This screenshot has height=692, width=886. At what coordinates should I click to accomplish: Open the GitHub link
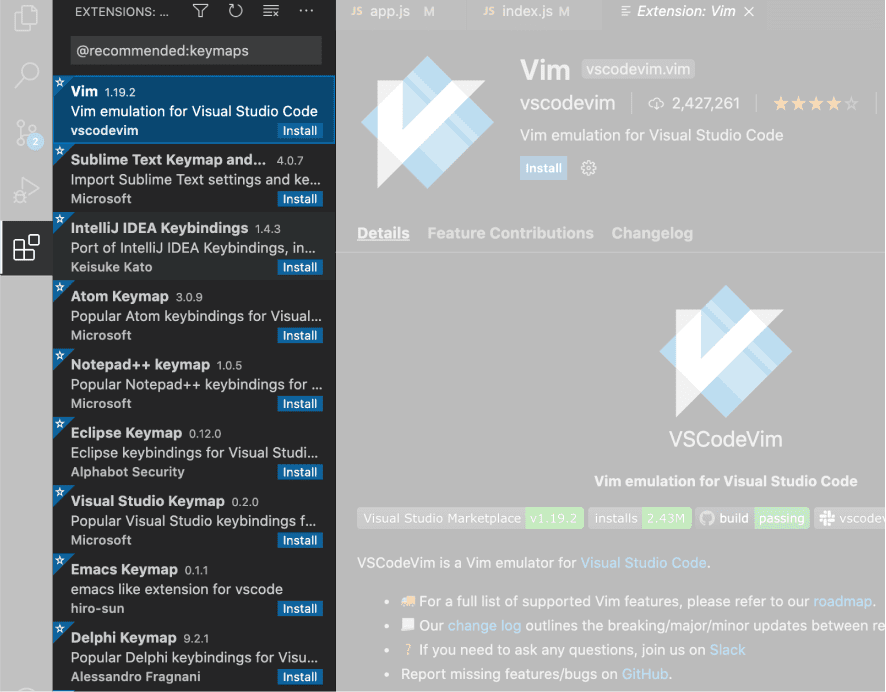[645, 674]
